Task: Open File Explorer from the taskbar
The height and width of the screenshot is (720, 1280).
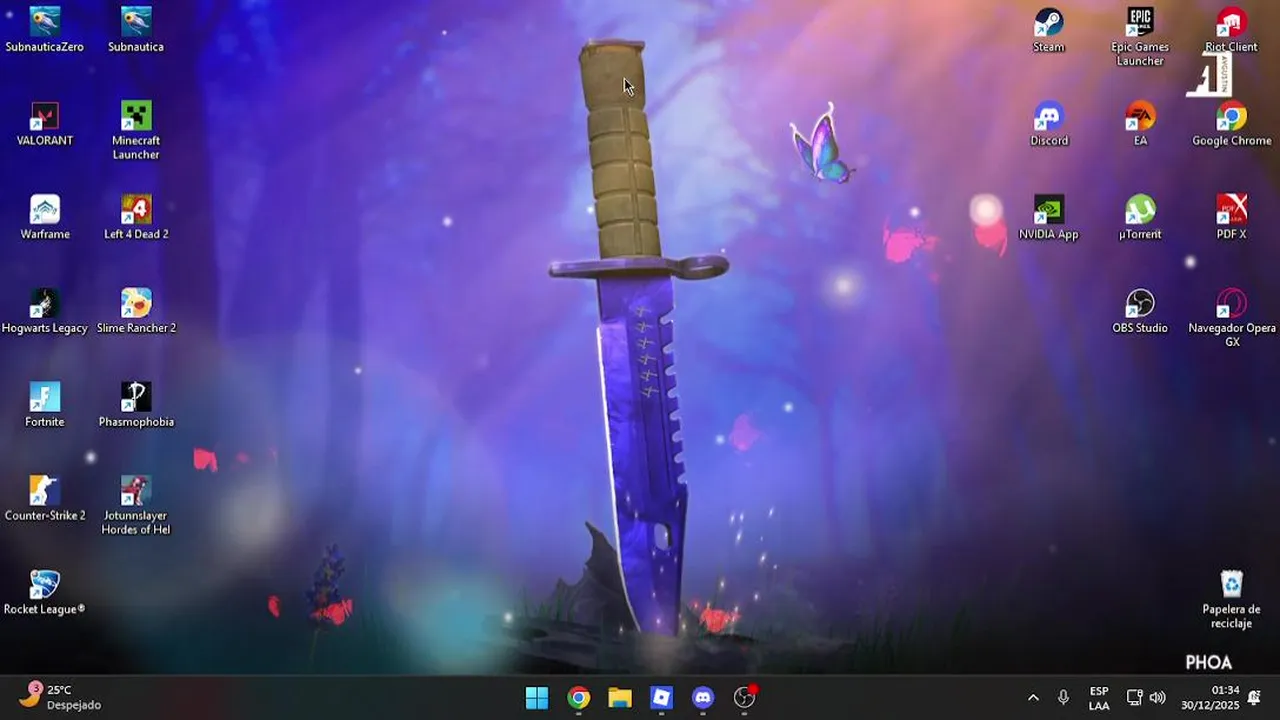Action: click(620, 697)
